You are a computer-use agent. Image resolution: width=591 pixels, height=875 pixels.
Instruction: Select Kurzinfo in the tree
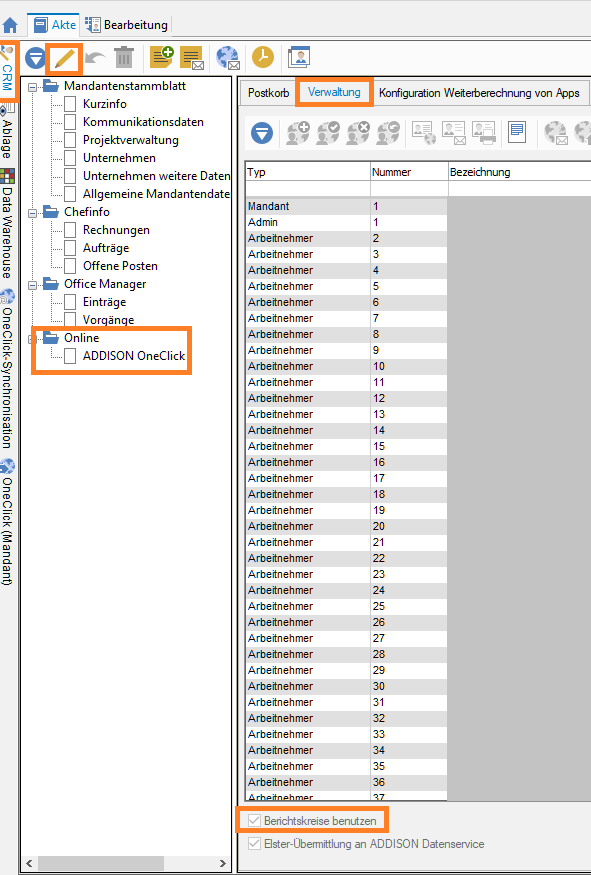(x=104, y=104)
